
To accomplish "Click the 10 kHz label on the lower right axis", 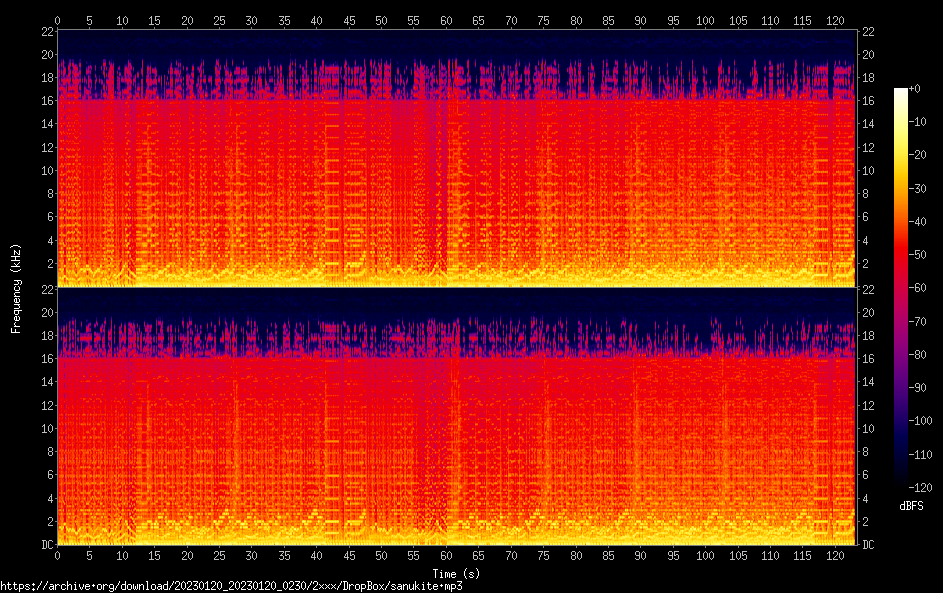I will pyautogui.click(x=869, y=428).
